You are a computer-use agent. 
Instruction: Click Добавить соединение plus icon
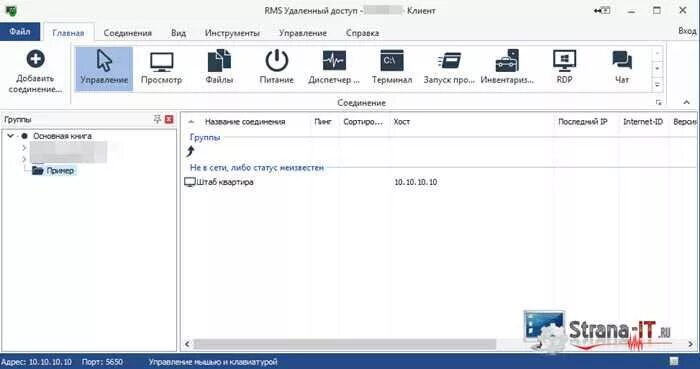[35, 58]
